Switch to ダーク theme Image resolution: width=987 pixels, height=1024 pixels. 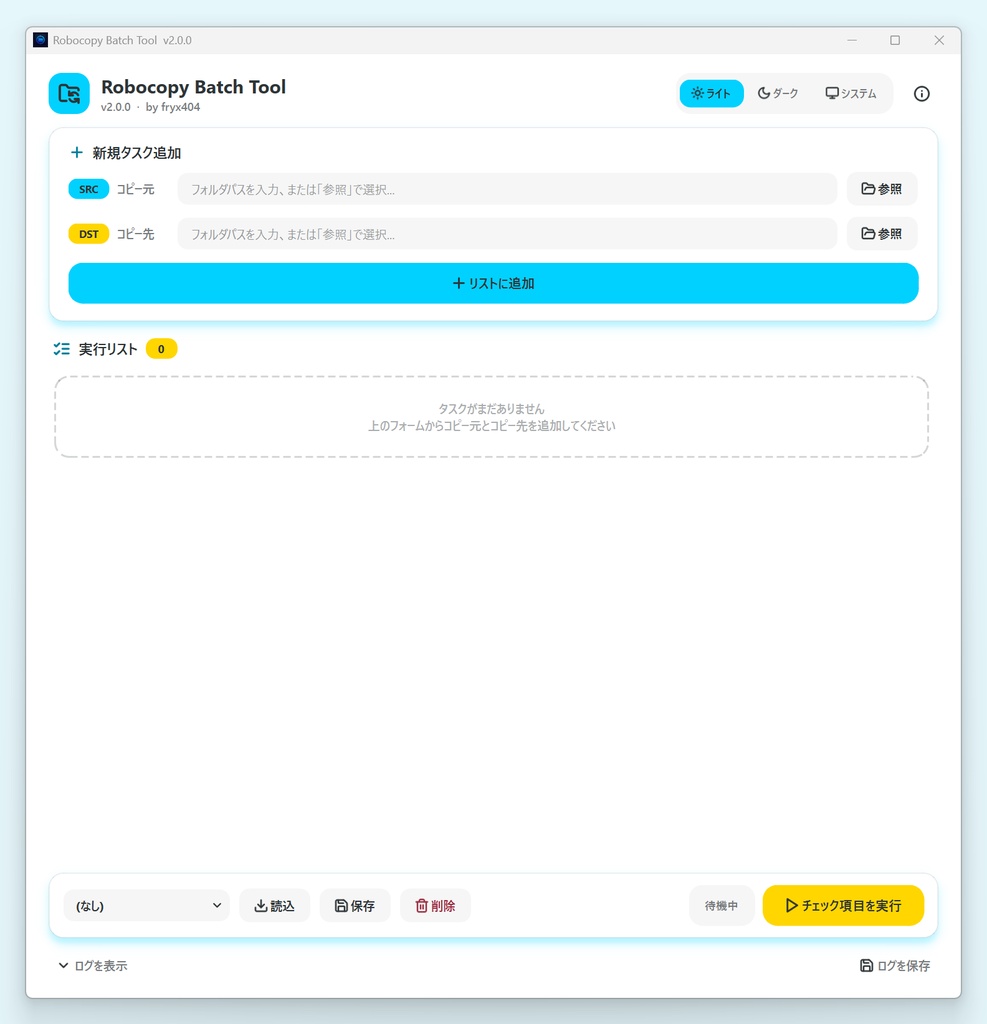coord(778,93)
